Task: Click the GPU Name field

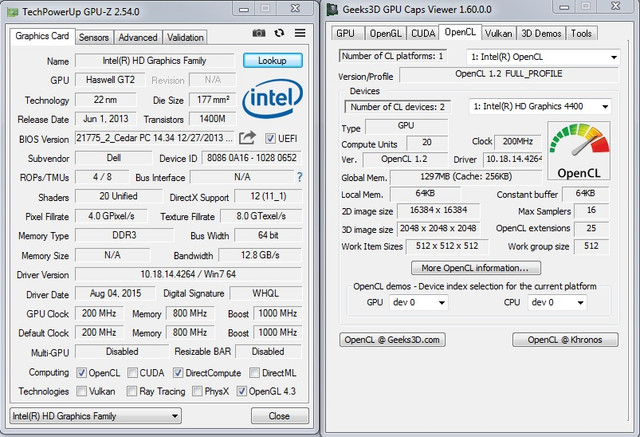Action: tap(155, 61)
